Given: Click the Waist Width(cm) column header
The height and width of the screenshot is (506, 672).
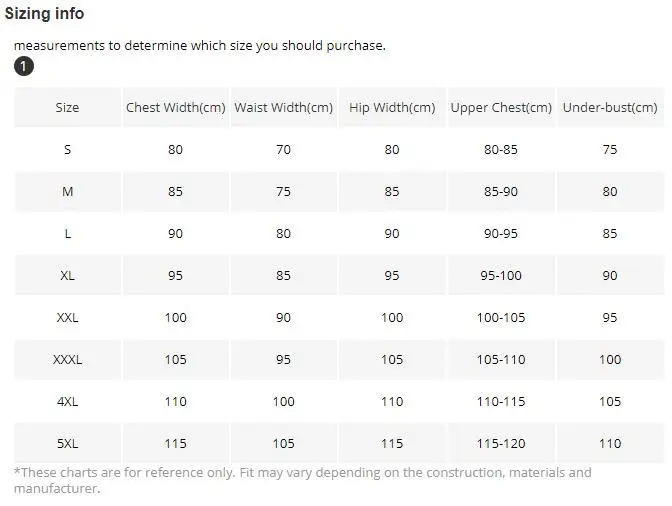Looking at the screenshot, I should click(x=284, y=107).
